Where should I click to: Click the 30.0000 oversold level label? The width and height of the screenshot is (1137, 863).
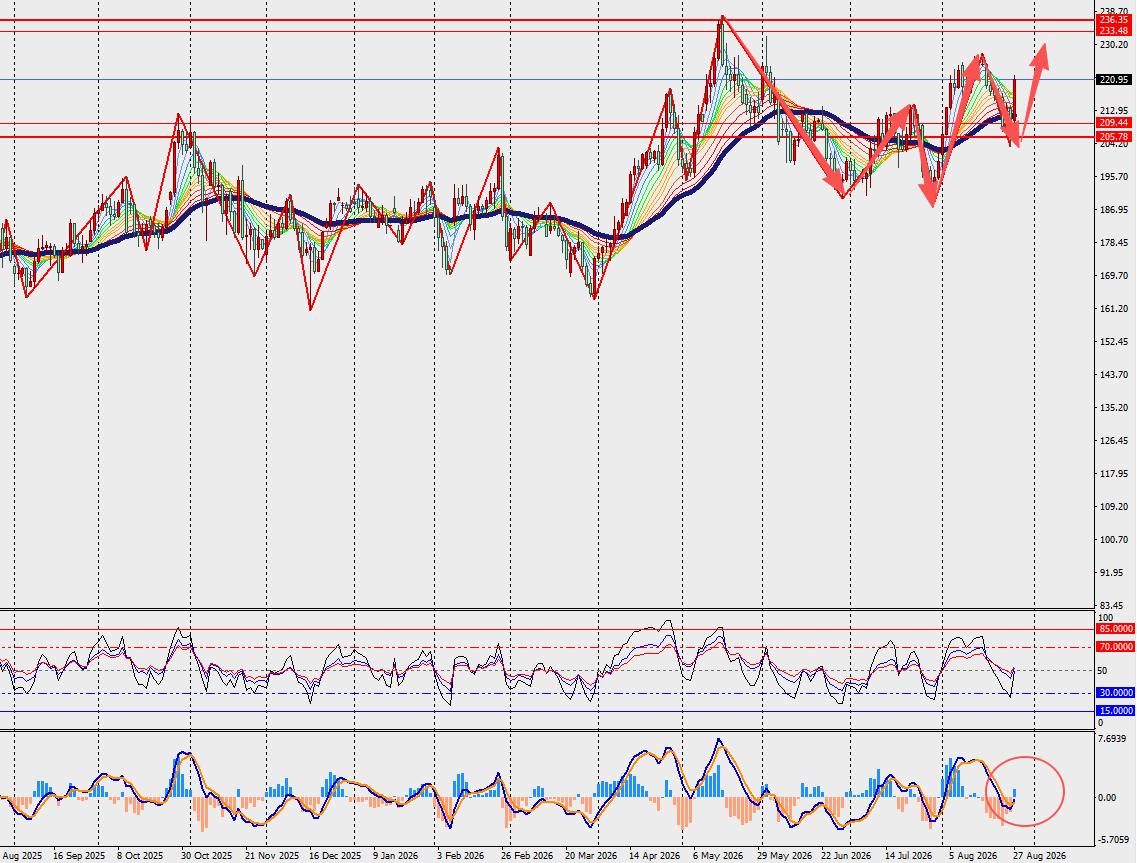point(1115,693)
